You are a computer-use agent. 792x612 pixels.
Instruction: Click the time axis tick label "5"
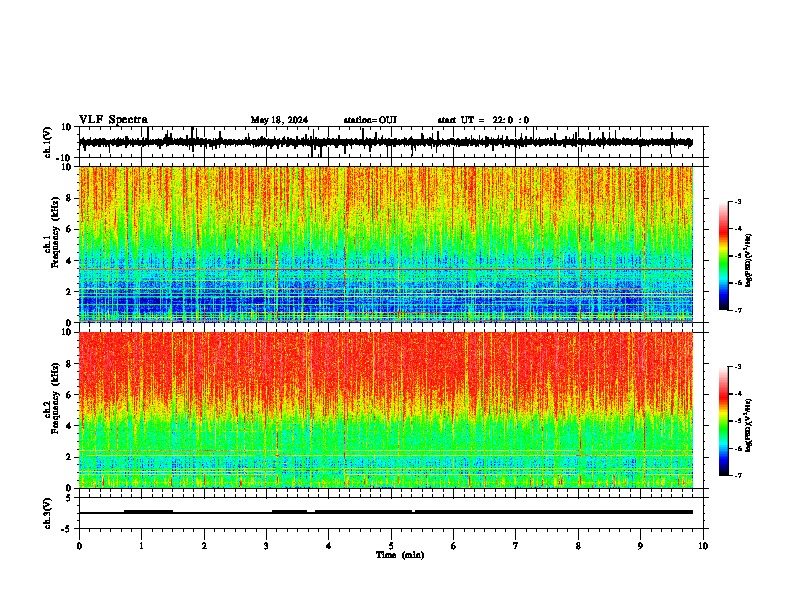tap(391, 546)
